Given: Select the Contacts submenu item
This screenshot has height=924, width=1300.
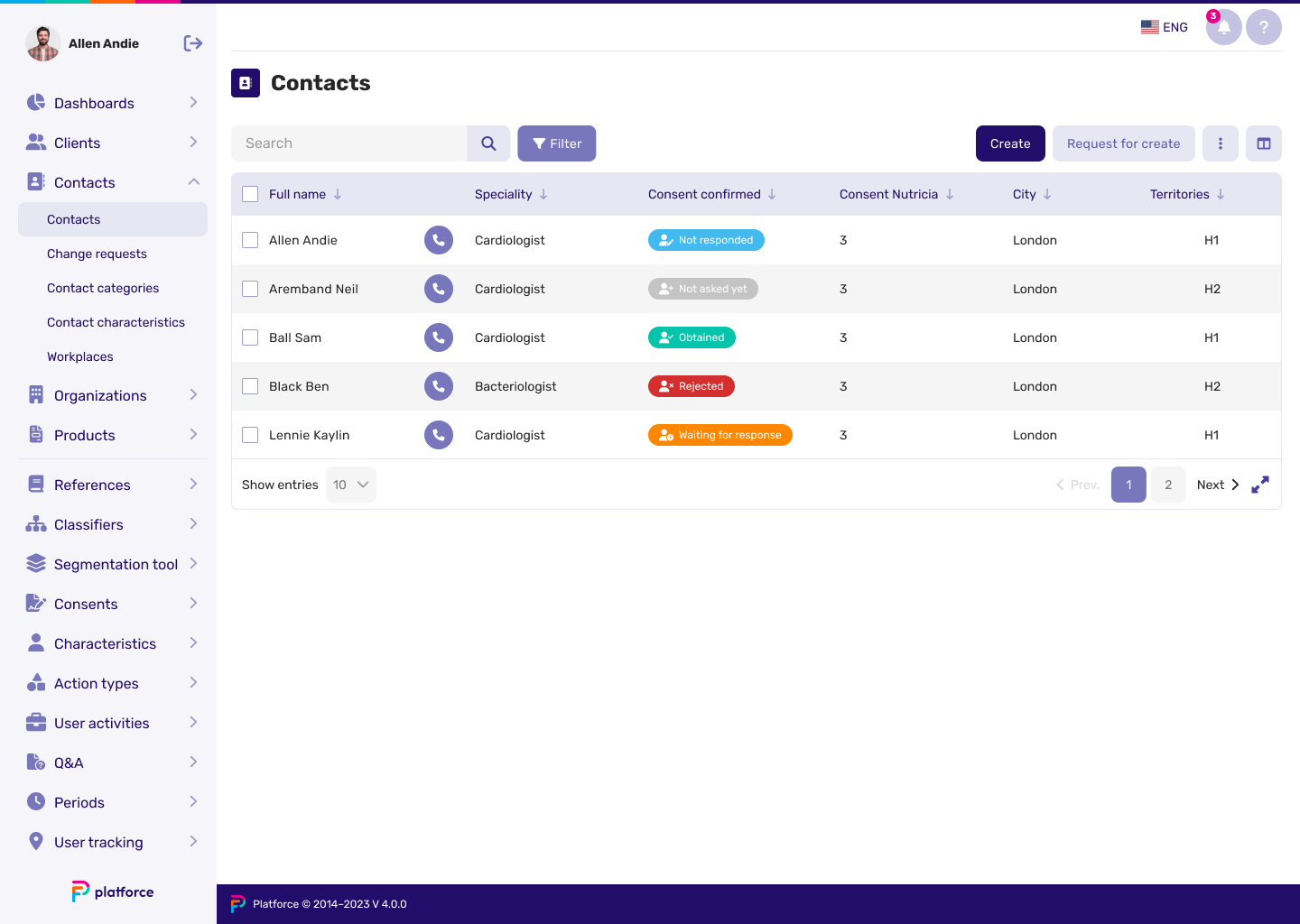Looking at the screenshot, I should coord(113,219).
